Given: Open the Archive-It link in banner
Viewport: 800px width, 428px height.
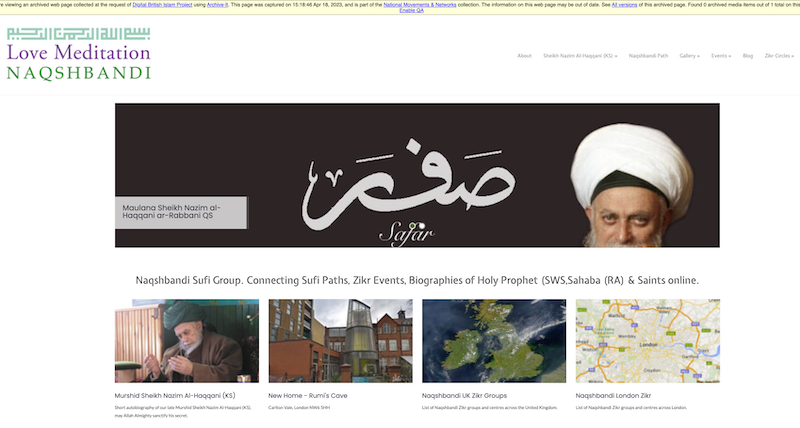Looking at the screenshot, I should 217,5.
